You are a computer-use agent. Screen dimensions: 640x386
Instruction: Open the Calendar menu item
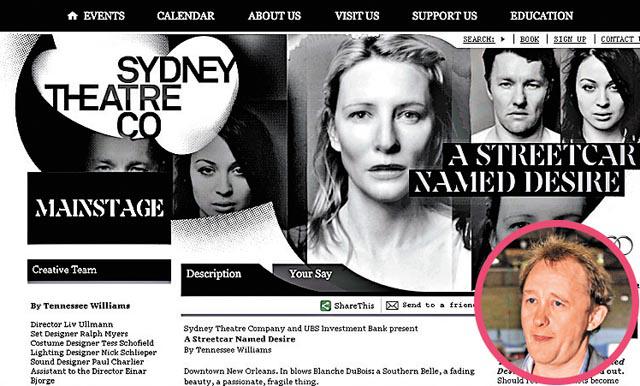pos(186,16)
